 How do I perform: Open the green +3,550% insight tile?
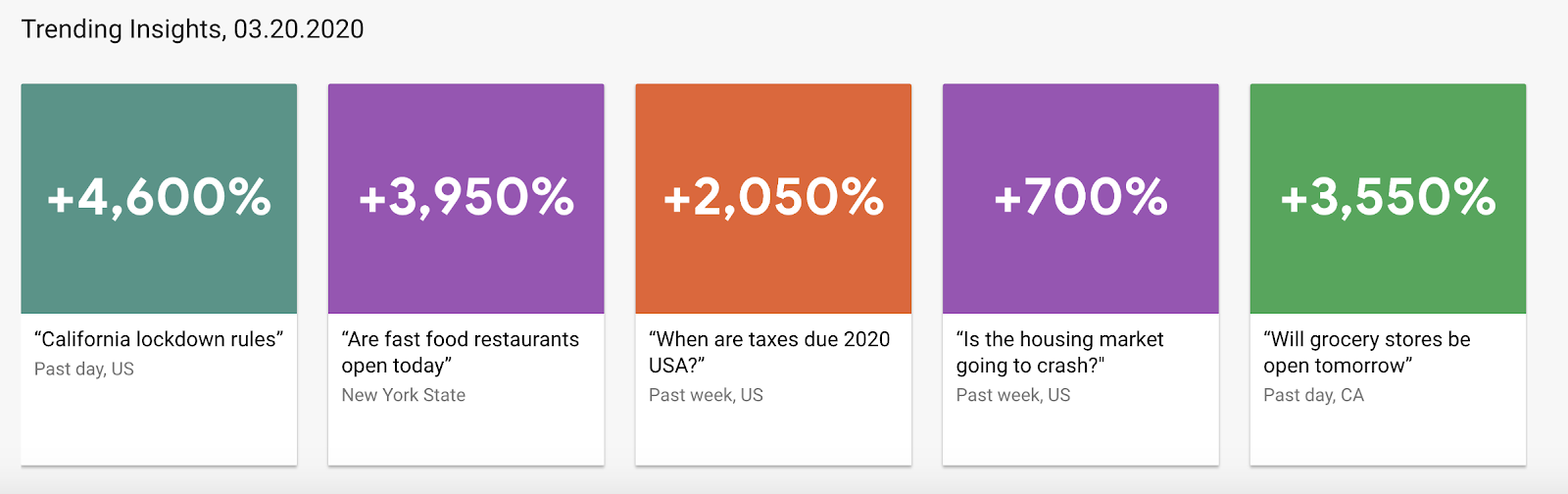point(1388,198)
